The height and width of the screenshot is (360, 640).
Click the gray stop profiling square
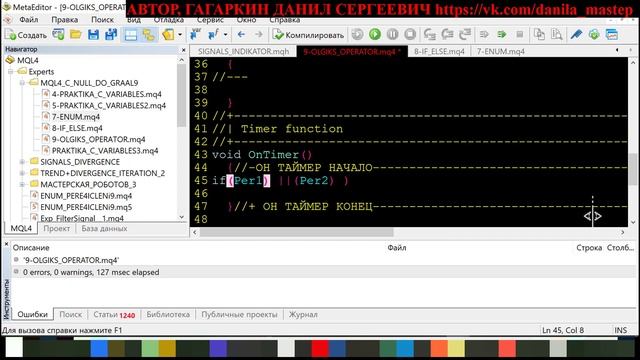pos(520,35)
